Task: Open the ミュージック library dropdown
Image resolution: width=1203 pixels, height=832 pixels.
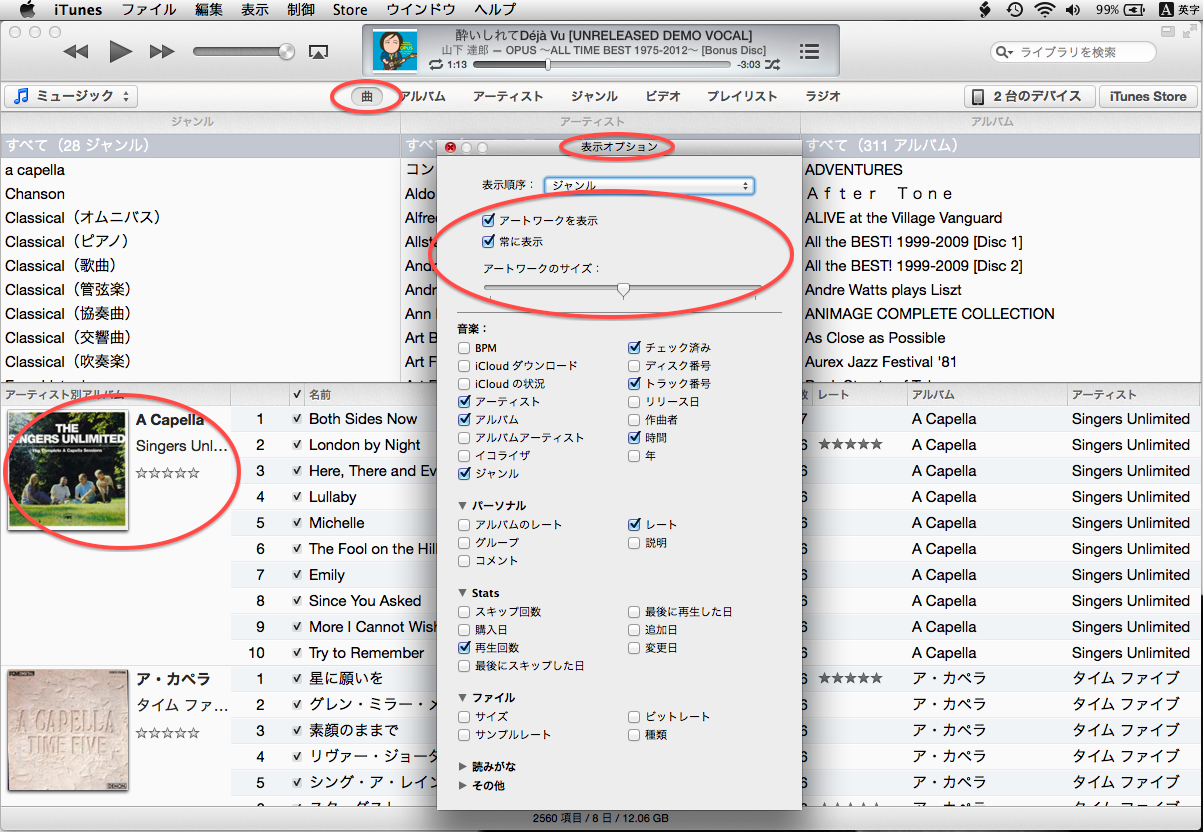Action: [x=71, y=96]
